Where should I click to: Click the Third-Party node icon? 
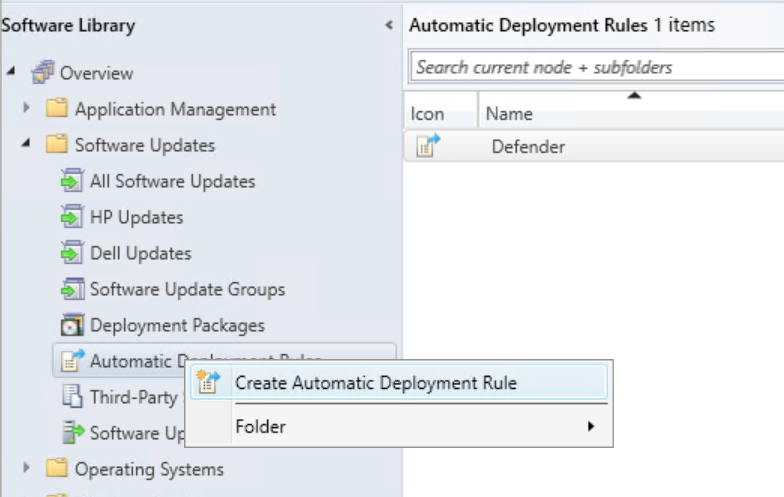click(x=72, y=397)
